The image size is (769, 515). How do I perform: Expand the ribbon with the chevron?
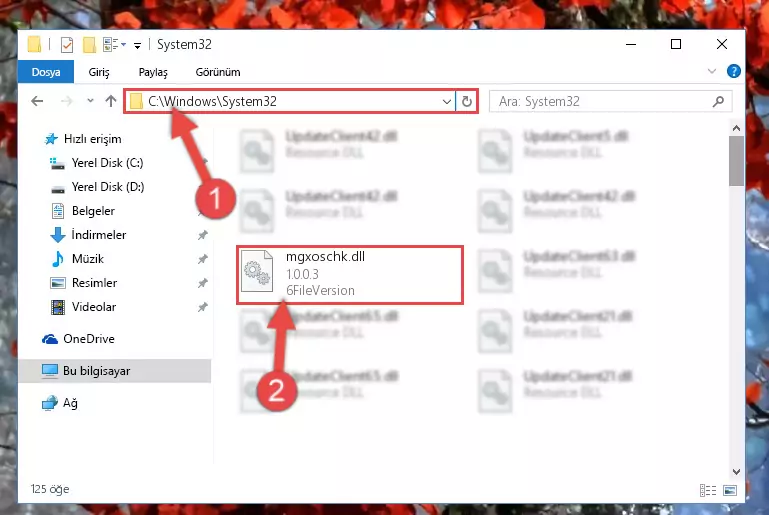point(712,72)
